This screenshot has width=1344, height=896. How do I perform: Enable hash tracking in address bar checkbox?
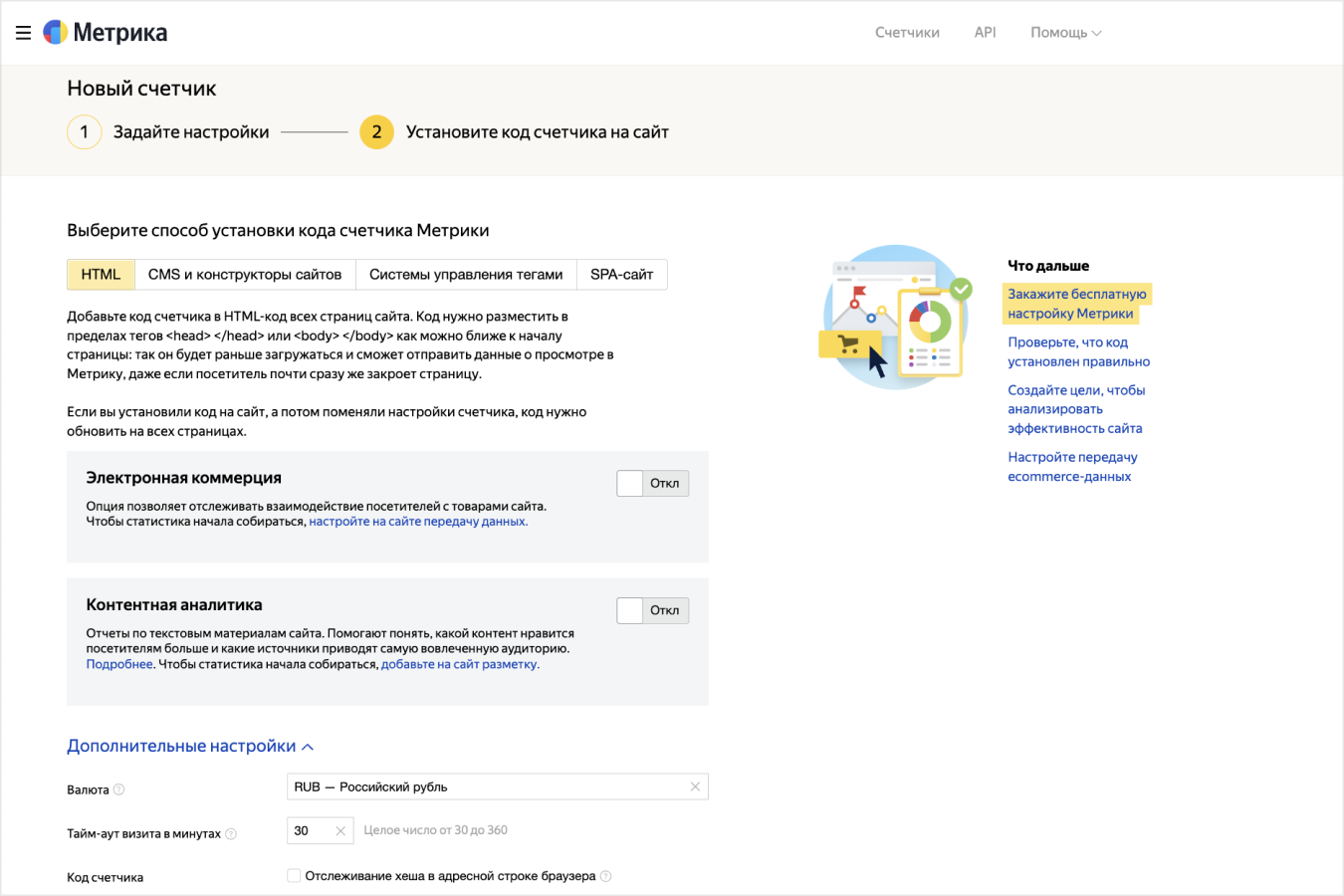(294, 876)
